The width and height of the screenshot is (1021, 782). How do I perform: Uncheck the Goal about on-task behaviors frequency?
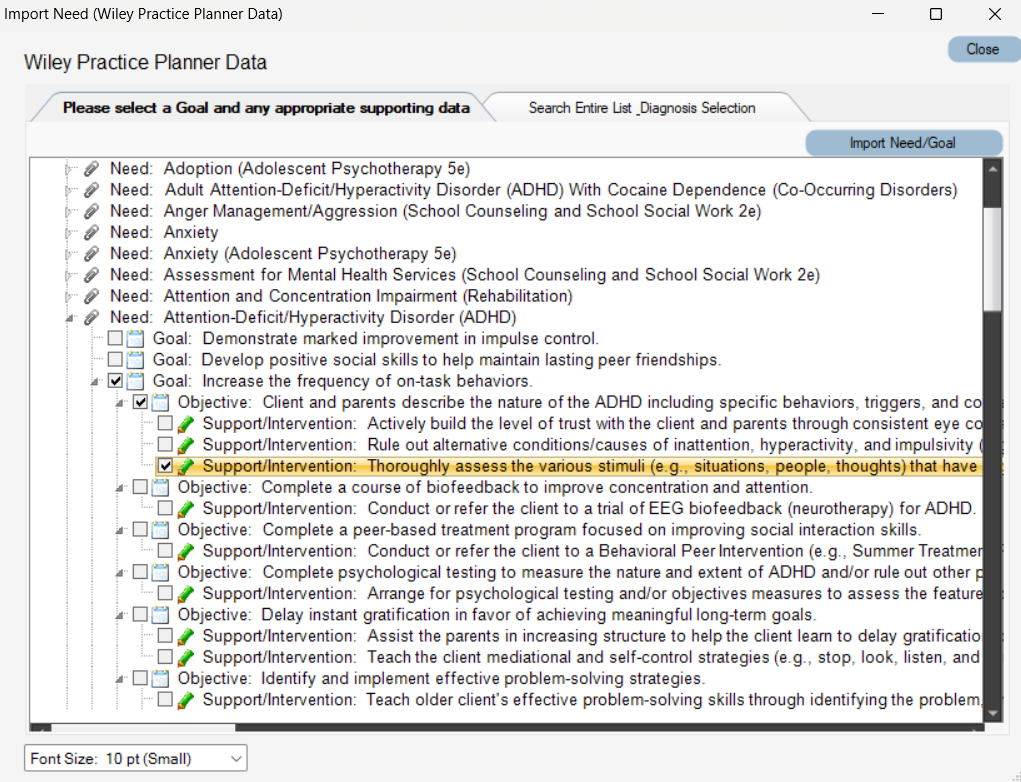[114, 380]
